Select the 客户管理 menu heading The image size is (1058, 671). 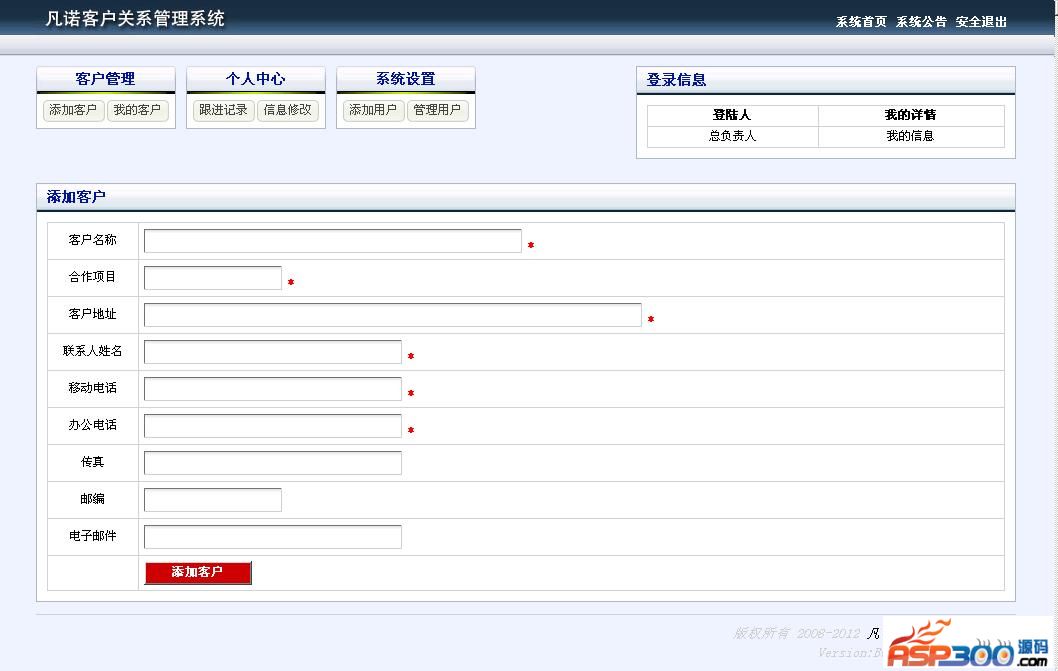(x=105, y=79)
